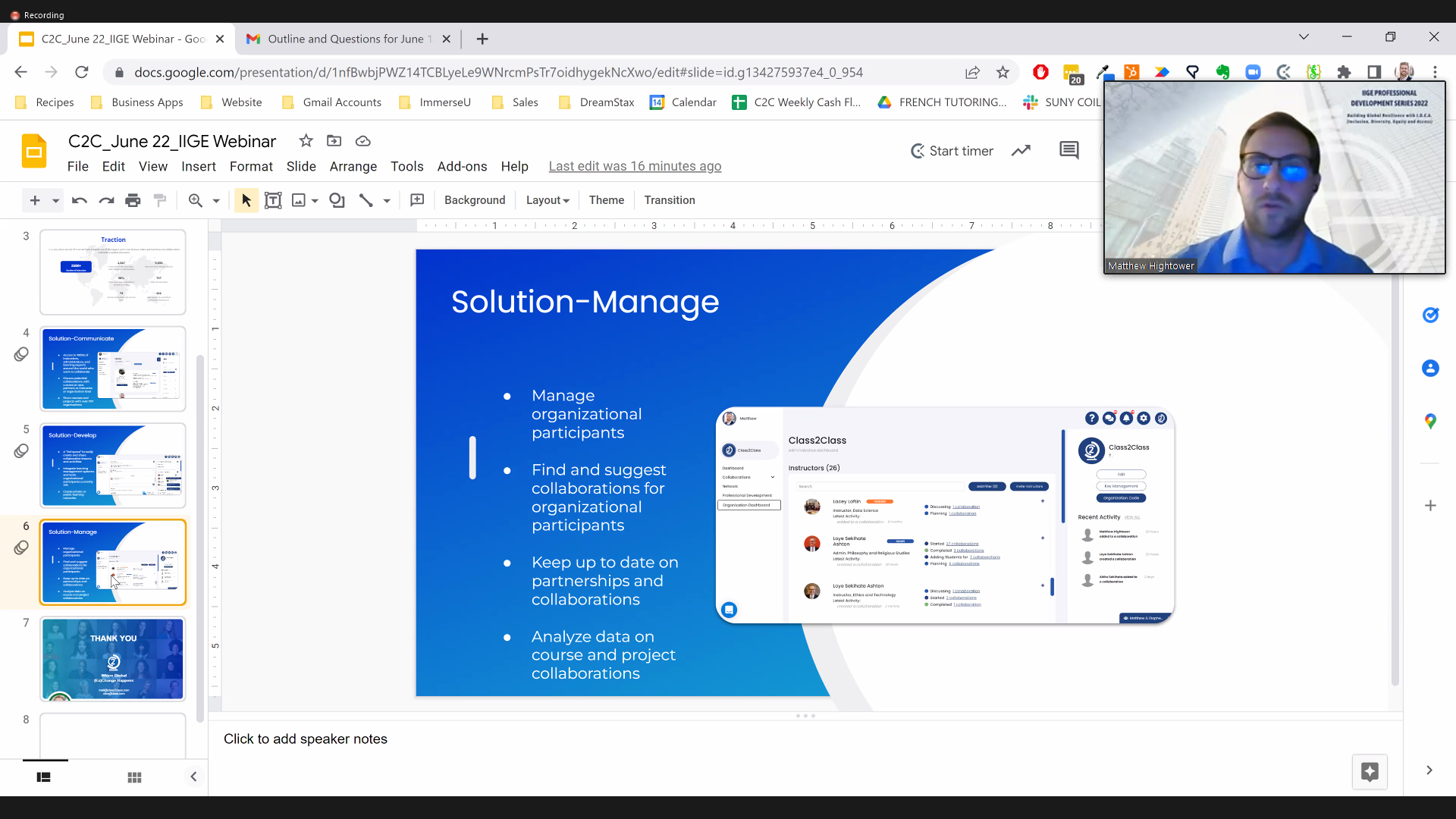
Task: Click the undo arrow icon
Action: coord(80,200)
